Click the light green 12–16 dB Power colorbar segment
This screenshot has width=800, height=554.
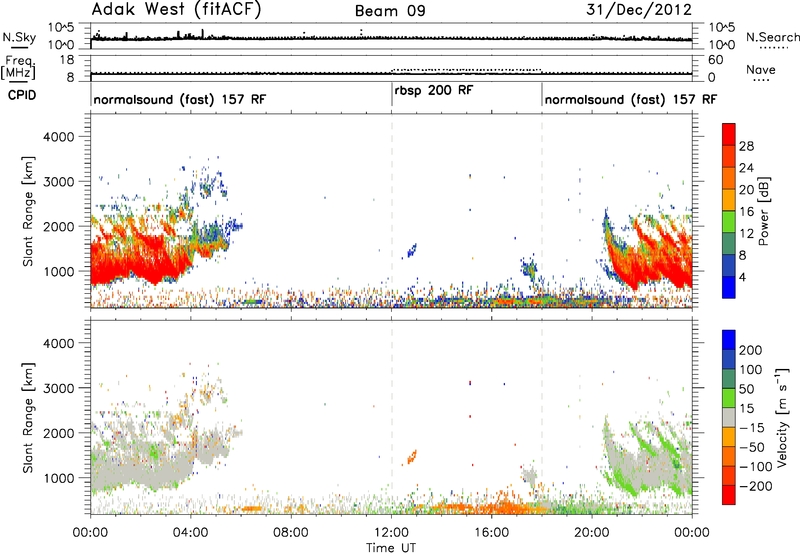click(729, 222)
